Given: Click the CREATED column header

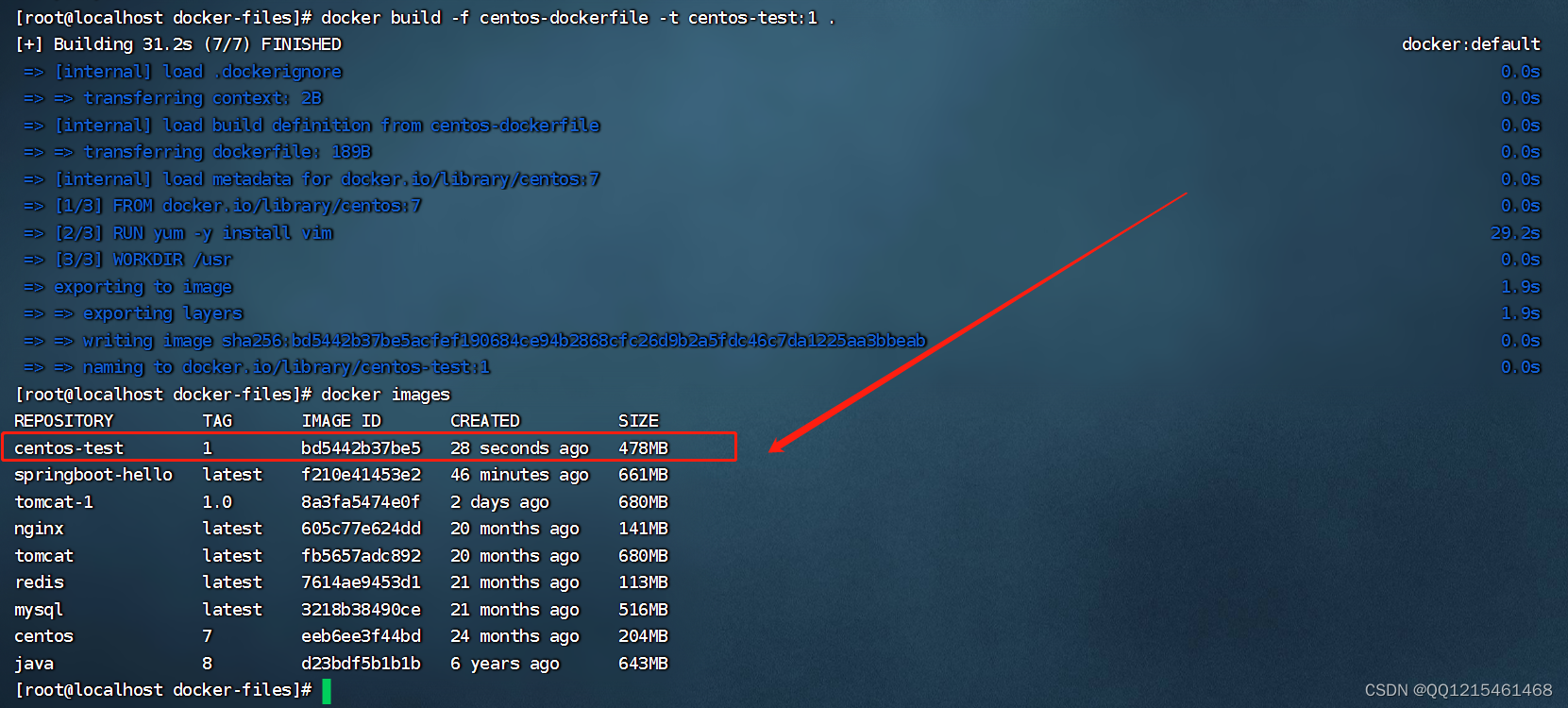Looking at the screenshot, I should [x=485, y=421].
